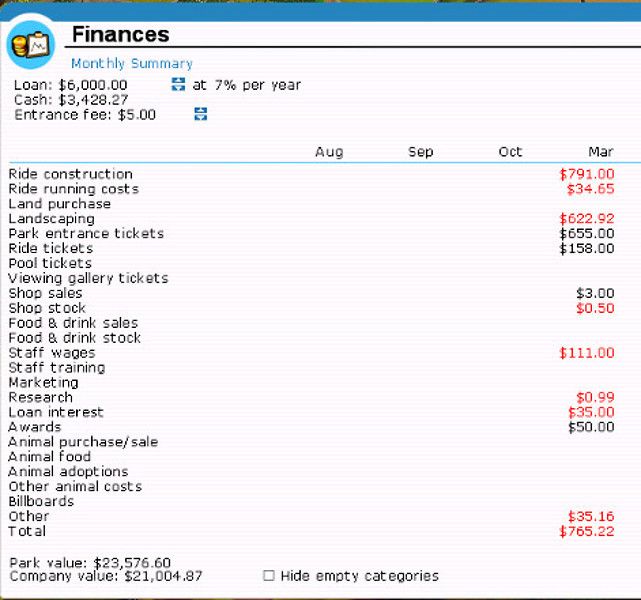Adjust the loan amount stepper
Screen dimensions: 641x600
pos(178,84)
